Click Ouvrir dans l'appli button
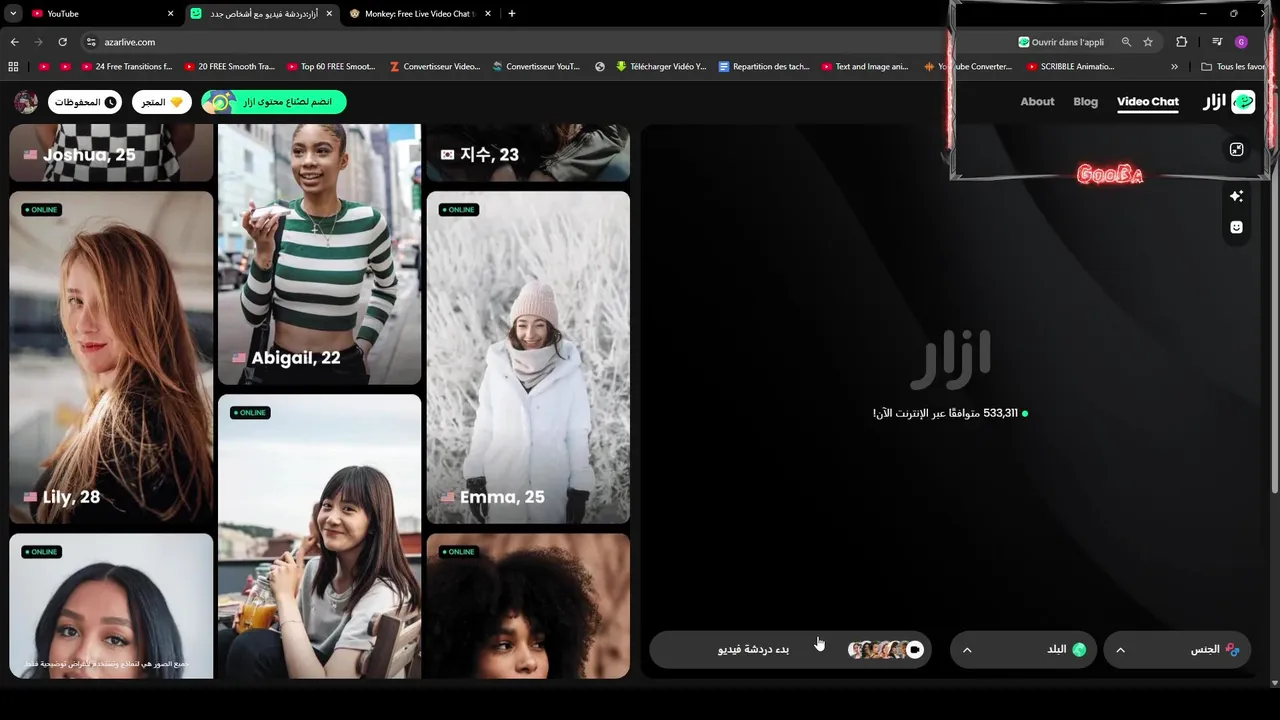 click(1060, 42)
